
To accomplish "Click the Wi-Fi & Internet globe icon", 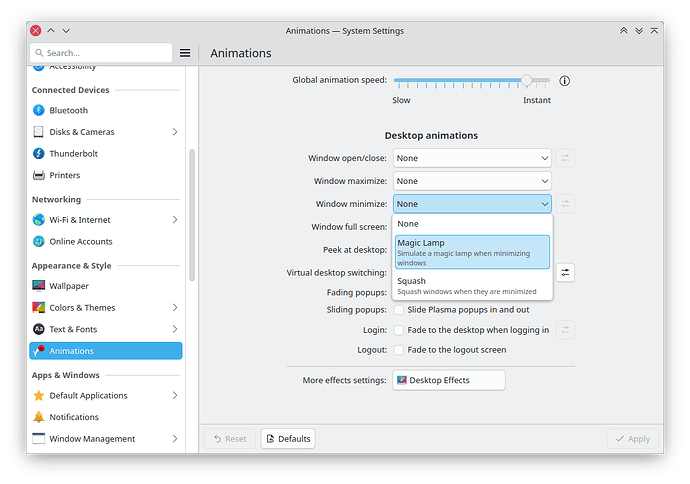I will [39, 220].
